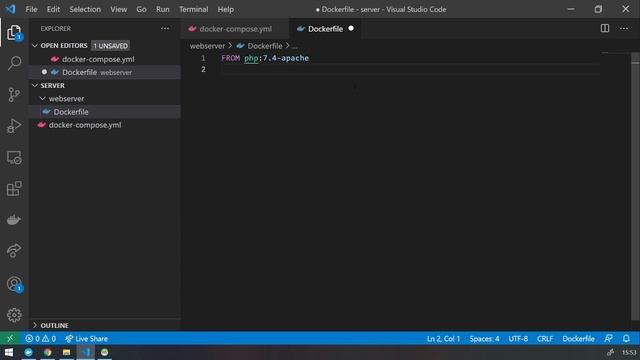
Task: Click the taskbar clock showing 15:53
Action: click(629, 352)
